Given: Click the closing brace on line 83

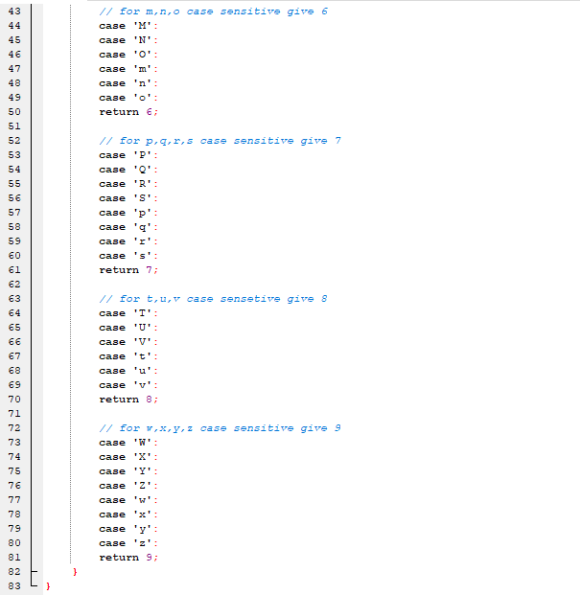Looking at the screenshot, I should tap(48, 586).
